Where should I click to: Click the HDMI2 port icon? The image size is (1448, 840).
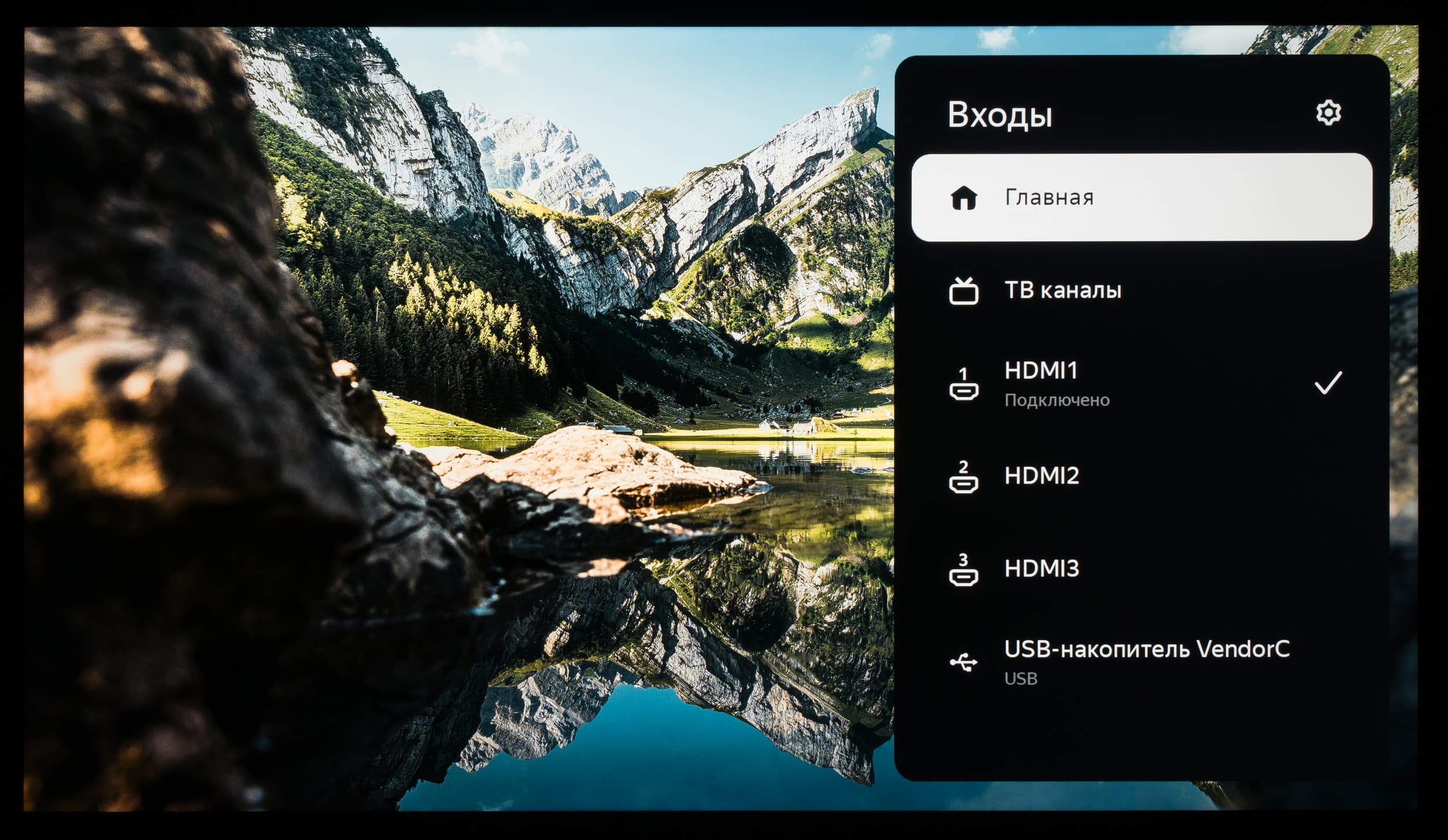click(x=964, y=477)
